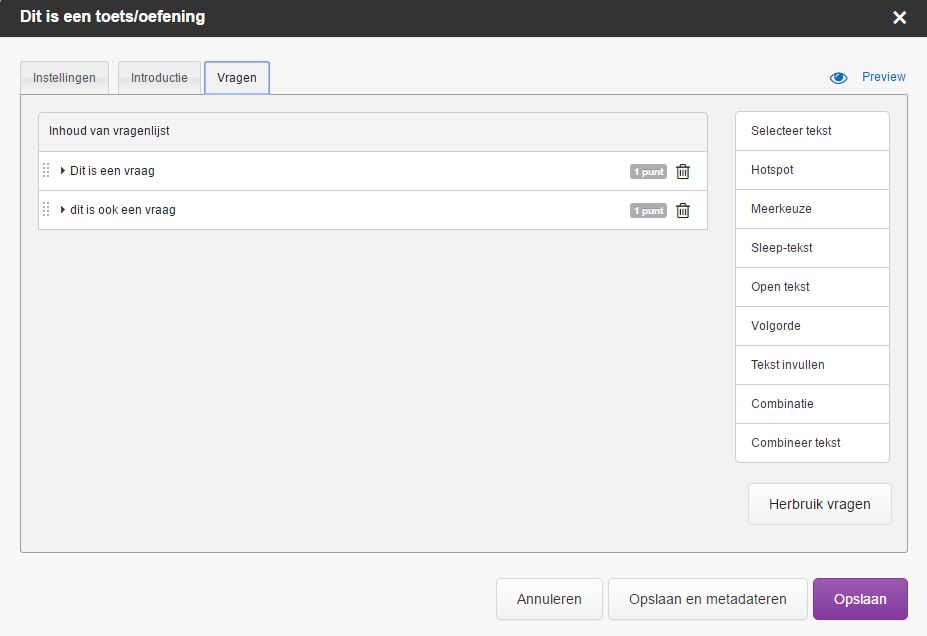The width and height of the screenshot is (927, 636).
Task: Add a Meerkeuze question
Action: coord(812,209)
